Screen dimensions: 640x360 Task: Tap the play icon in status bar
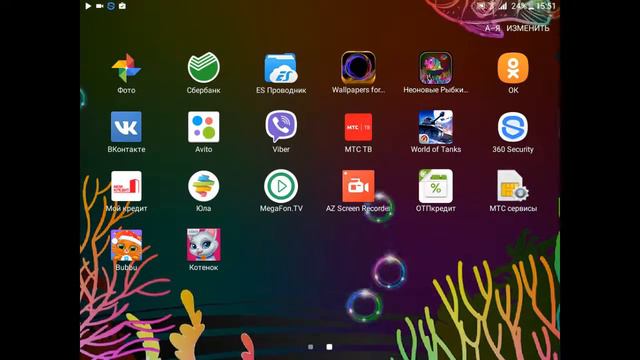pos(88,6)
